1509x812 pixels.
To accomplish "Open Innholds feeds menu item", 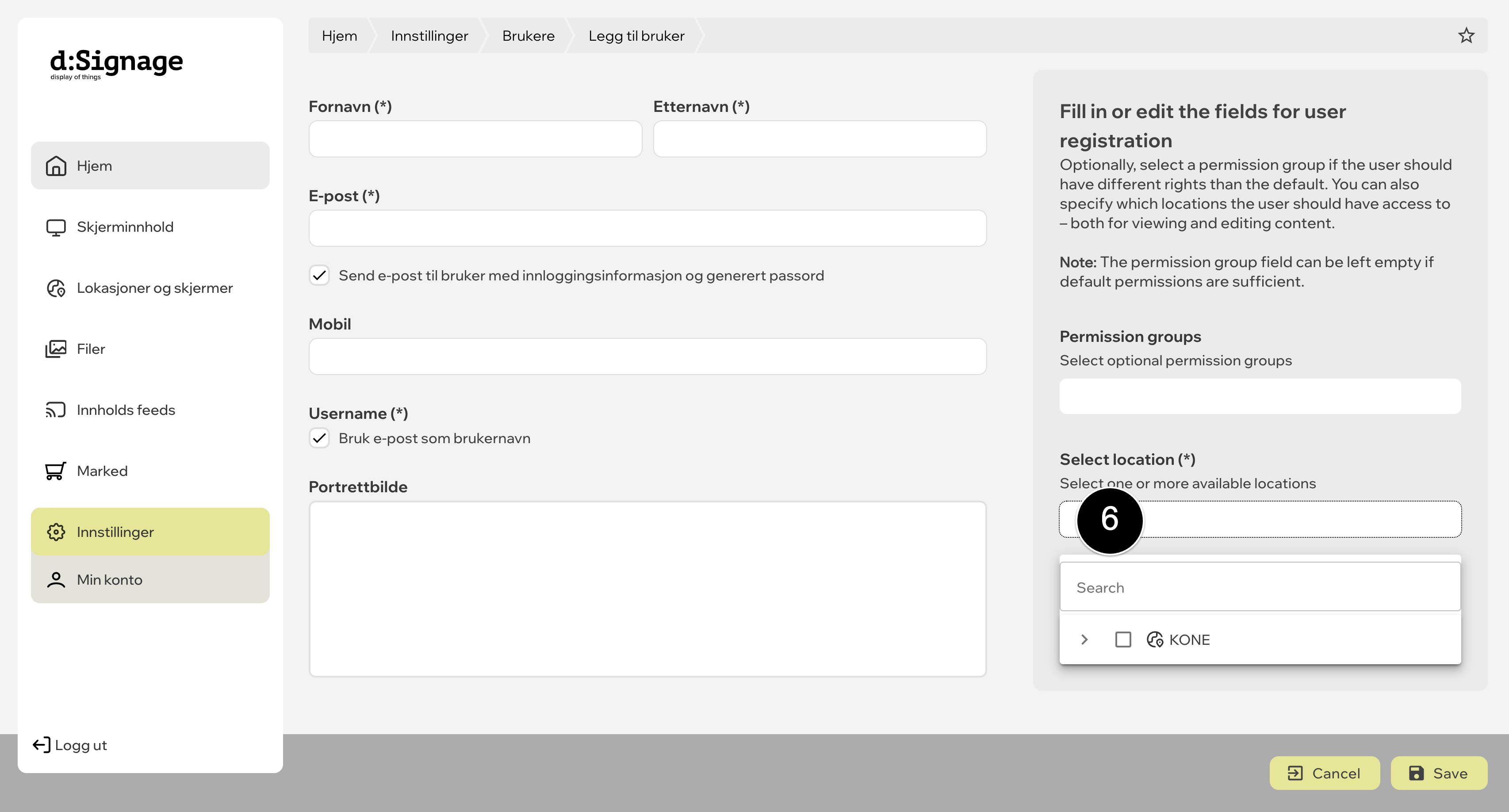I will click(150, 410).
